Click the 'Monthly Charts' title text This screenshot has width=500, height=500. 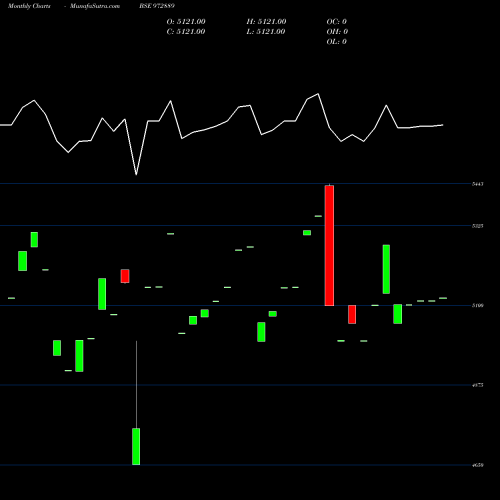coord(29,6)
